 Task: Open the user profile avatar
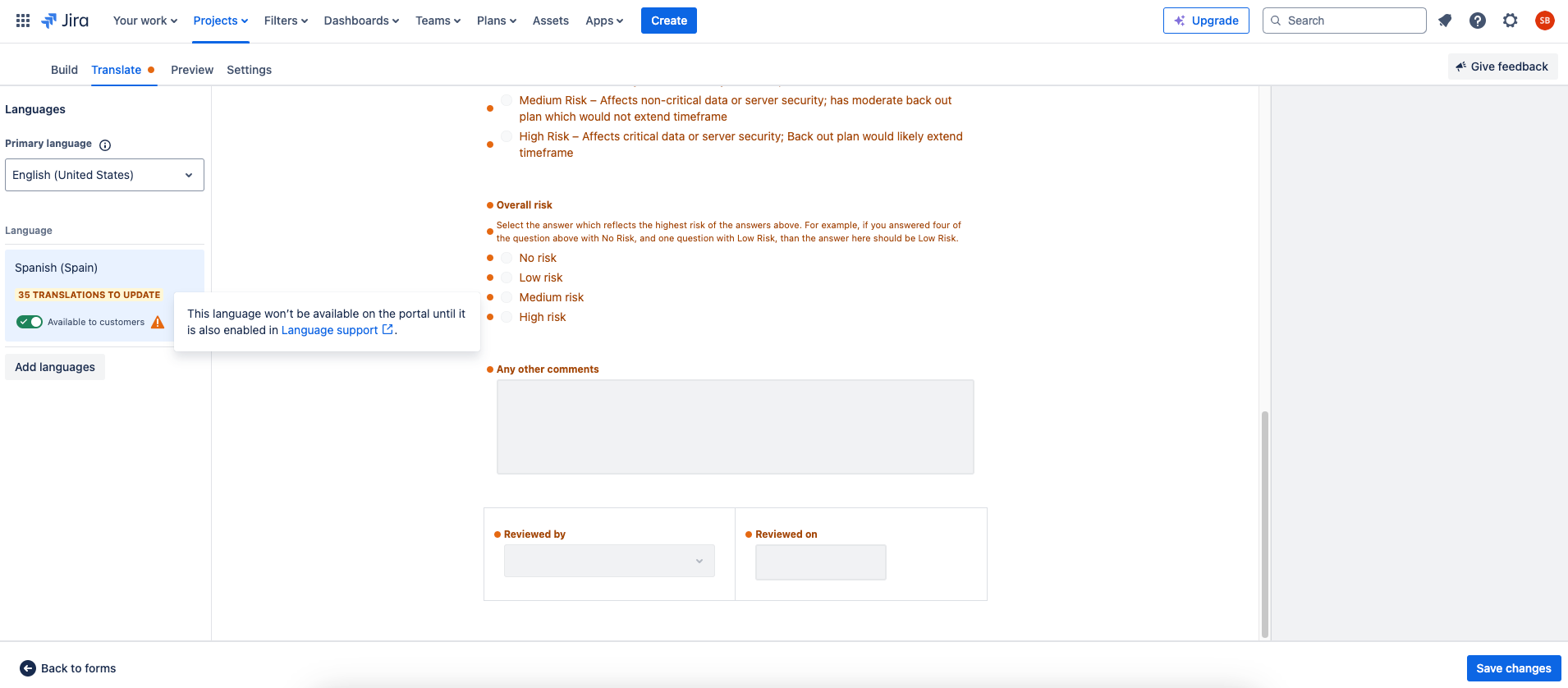[1544, 21]
